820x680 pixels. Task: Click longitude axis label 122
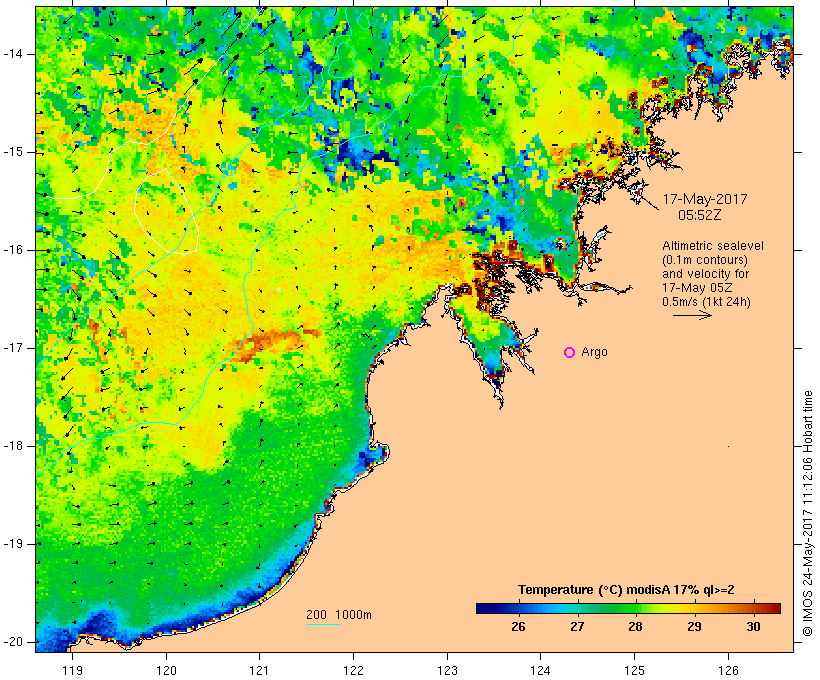[x=354, y=670]
